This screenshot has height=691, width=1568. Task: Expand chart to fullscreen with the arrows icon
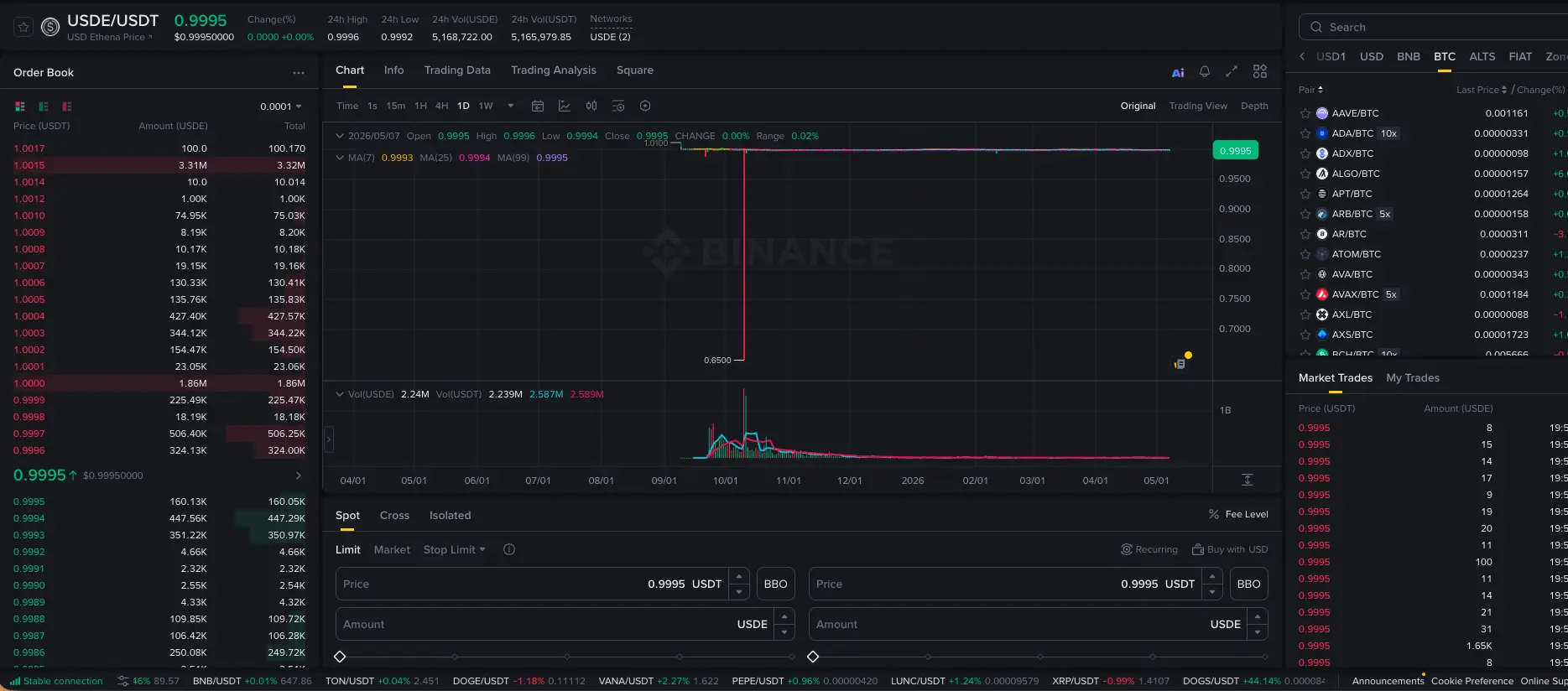tap(1232, 72)
